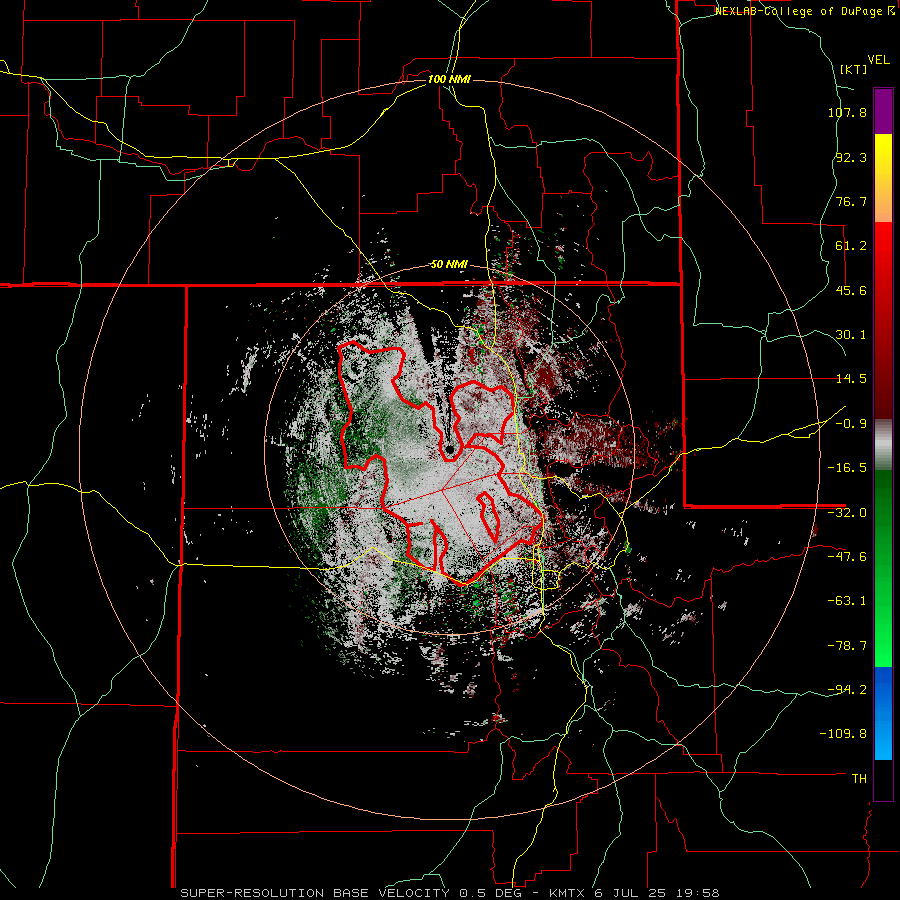
Task: Click the -78.7 velocity scale value
Action: pos(847,646)
